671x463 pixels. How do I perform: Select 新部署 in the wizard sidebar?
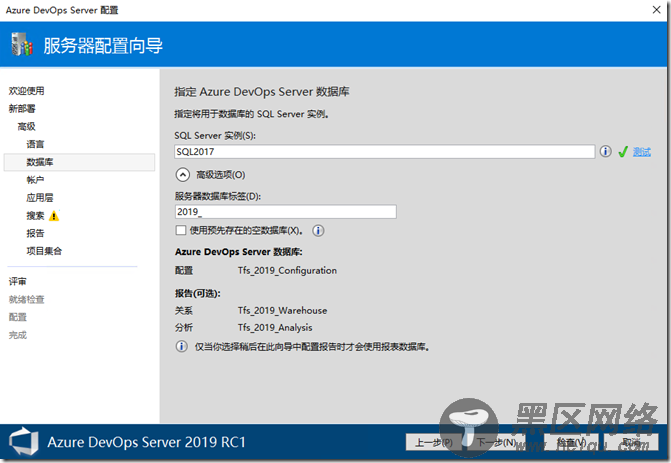click(22, 109)
